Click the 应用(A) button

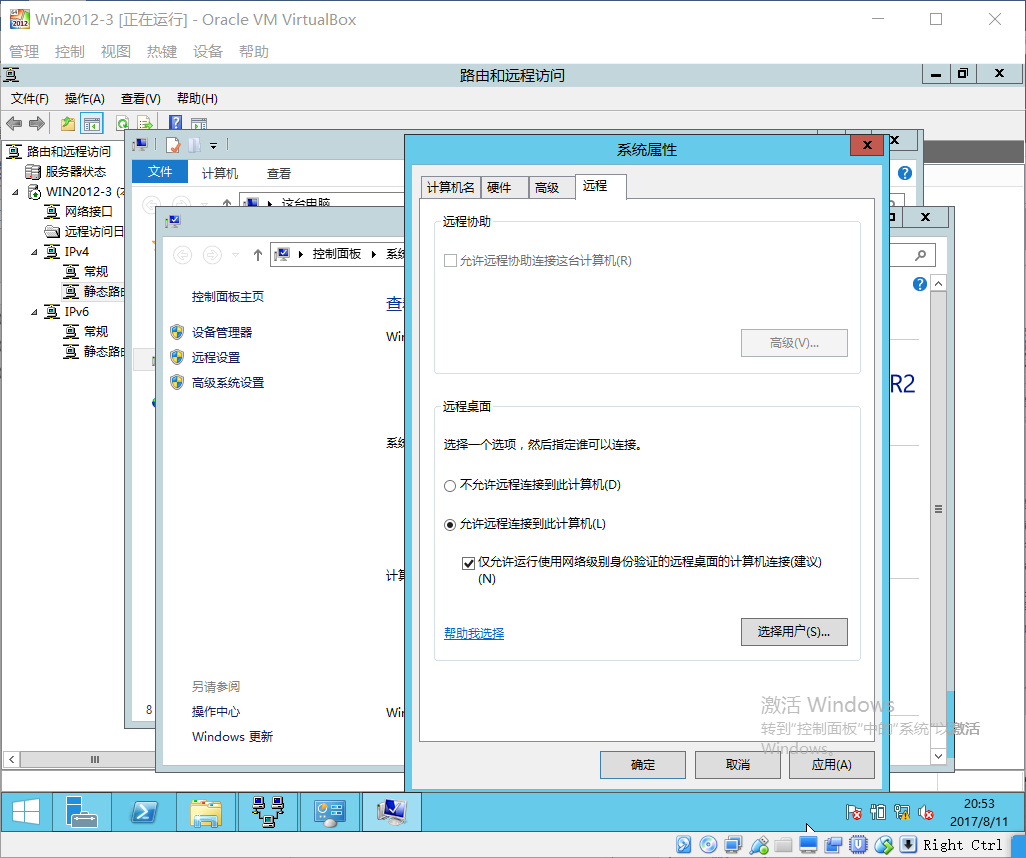[x=832, y=764]
